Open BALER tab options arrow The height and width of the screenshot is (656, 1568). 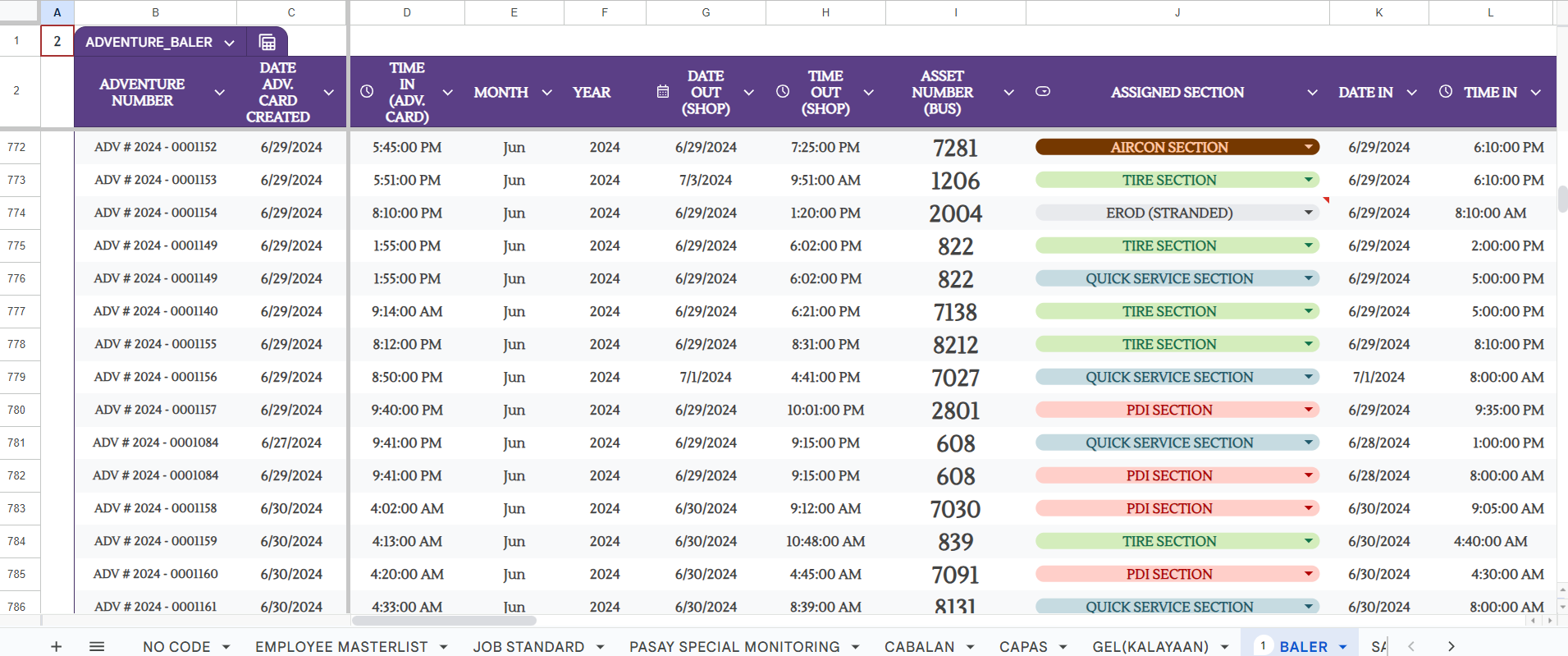[x=1343, y=647]
